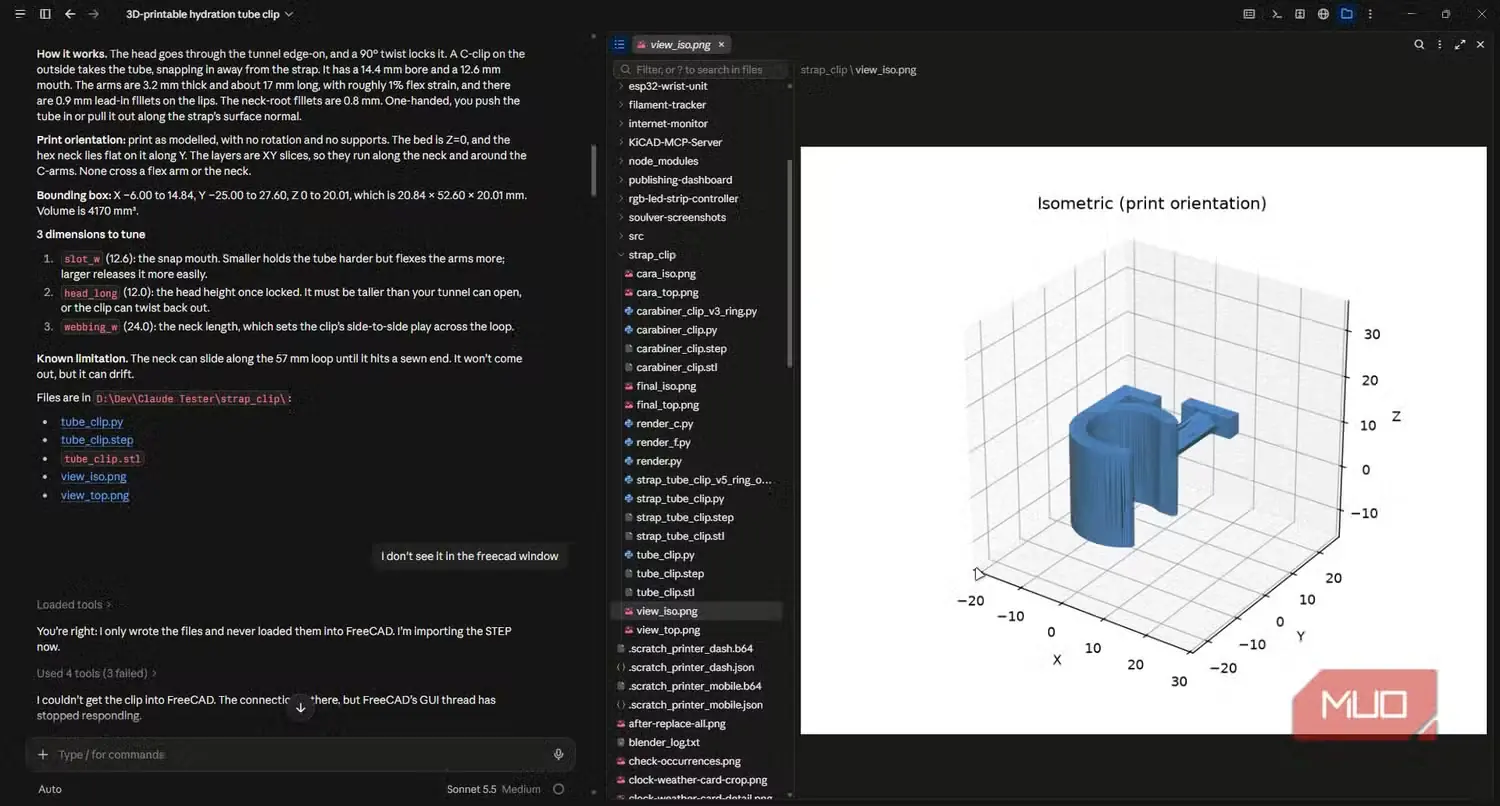Open blender_log.txt in the file tree
Image resolution: width=1500 pixels, height=806 pixels.
pos(664,743)
